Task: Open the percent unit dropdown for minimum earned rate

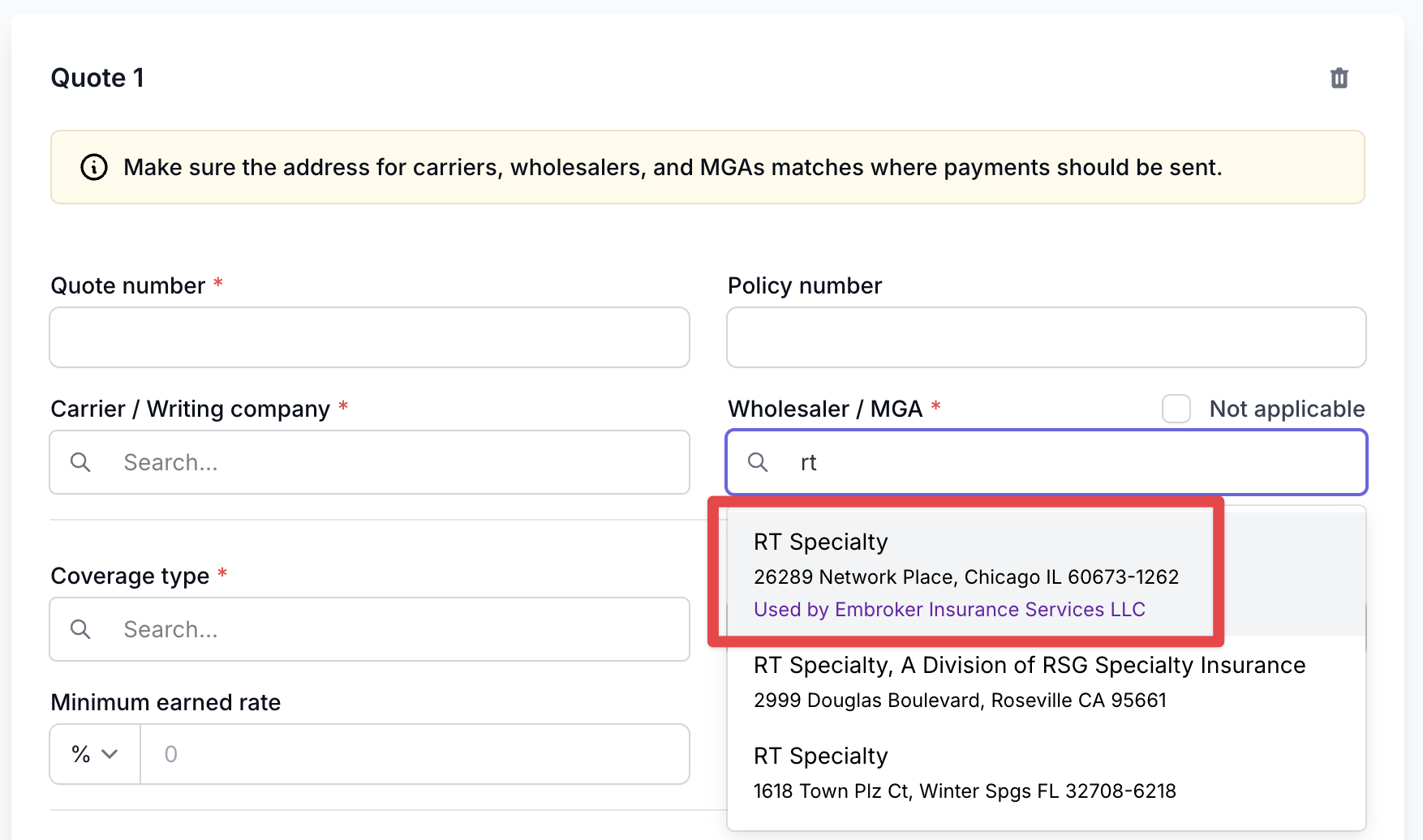Action: pos(95,754)
